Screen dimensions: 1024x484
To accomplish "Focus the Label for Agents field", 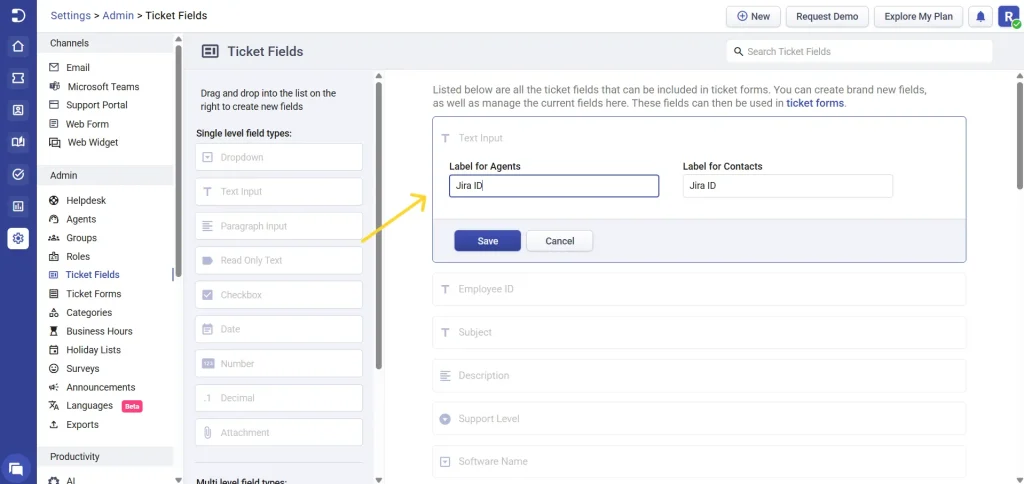I will point(554,186).
